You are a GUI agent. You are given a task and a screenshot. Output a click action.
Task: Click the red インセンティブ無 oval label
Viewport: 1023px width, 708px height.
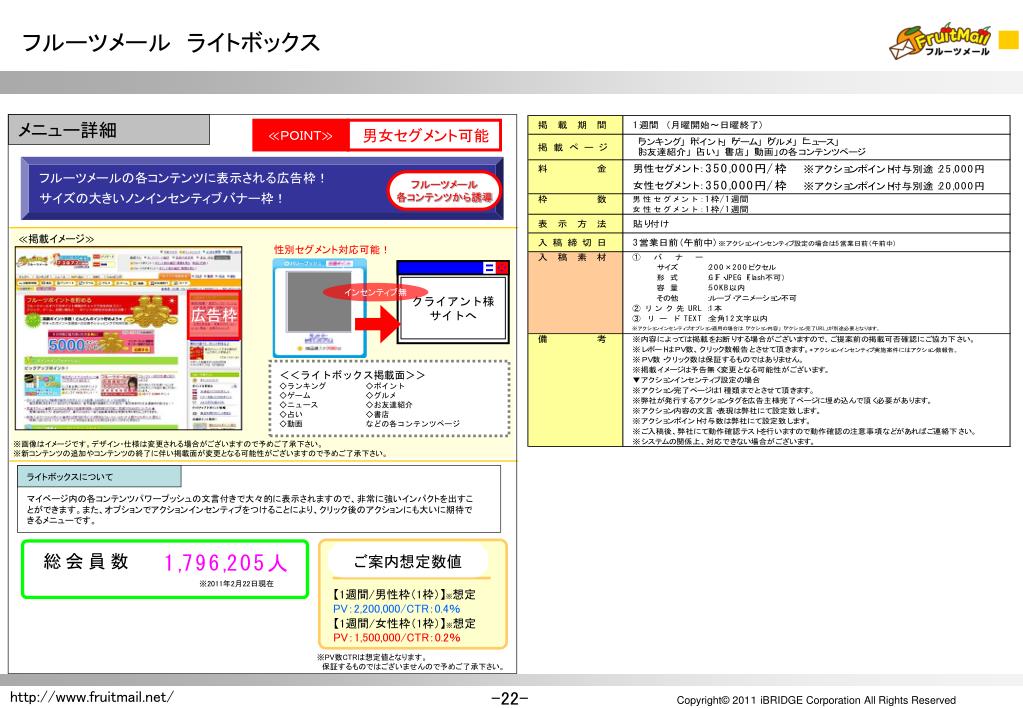tap(375, 292)
